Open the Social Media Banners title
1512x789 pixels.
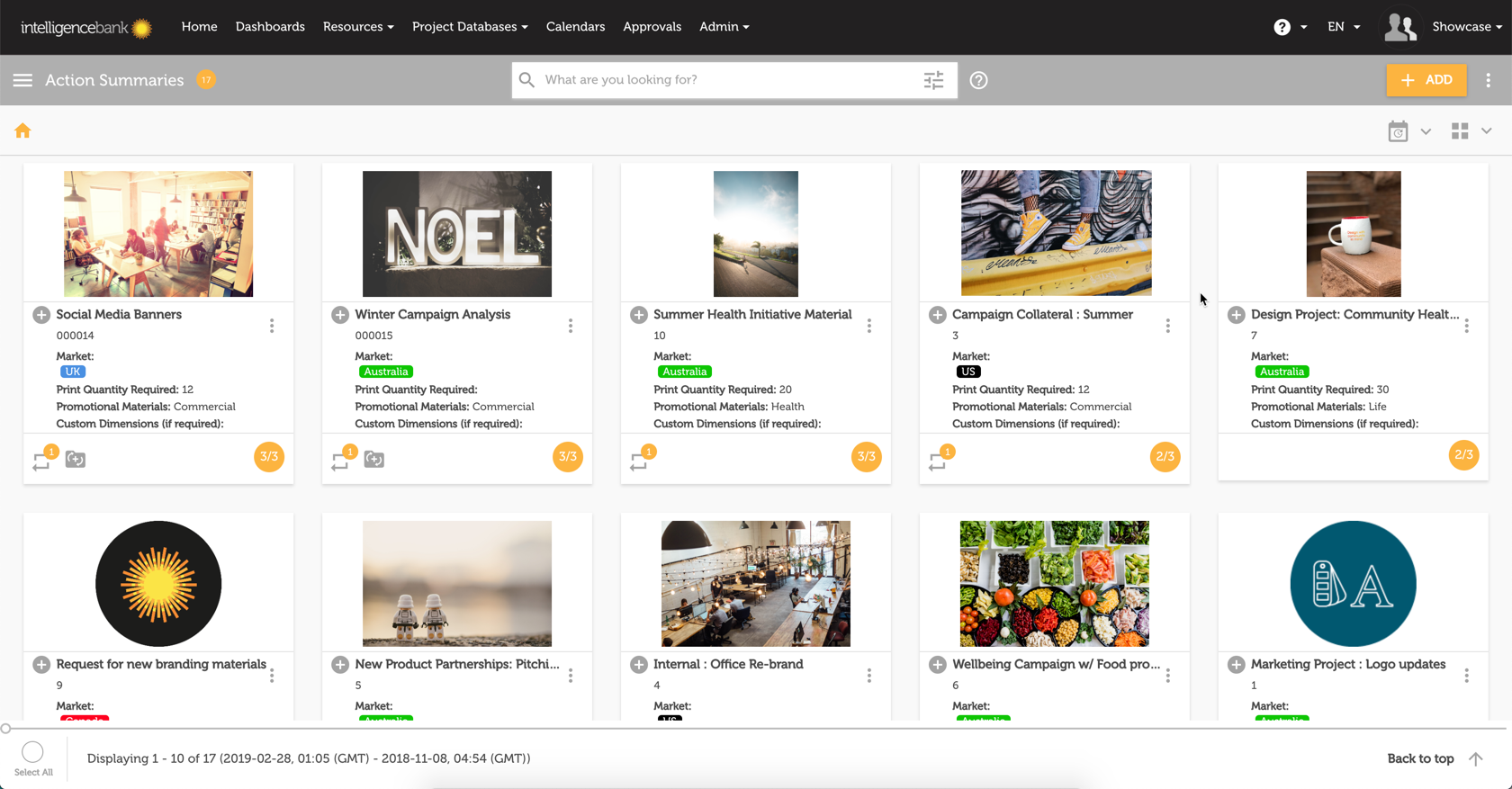[x=119, y=315]
